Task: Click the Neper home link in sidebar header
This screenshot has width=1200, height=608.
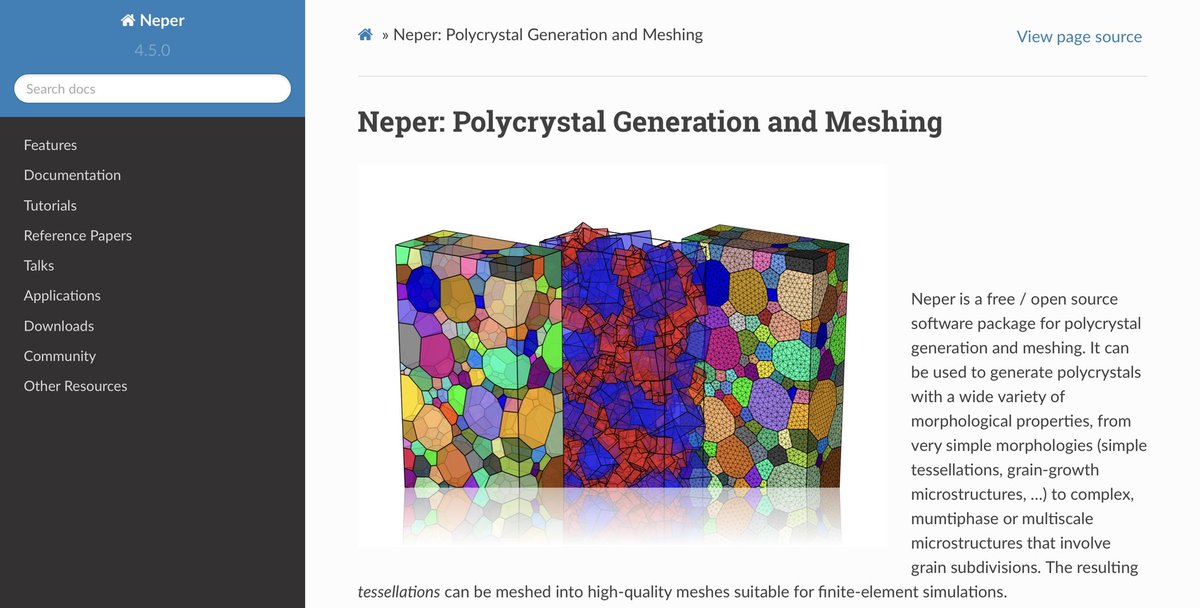Action: coord(152,20)
